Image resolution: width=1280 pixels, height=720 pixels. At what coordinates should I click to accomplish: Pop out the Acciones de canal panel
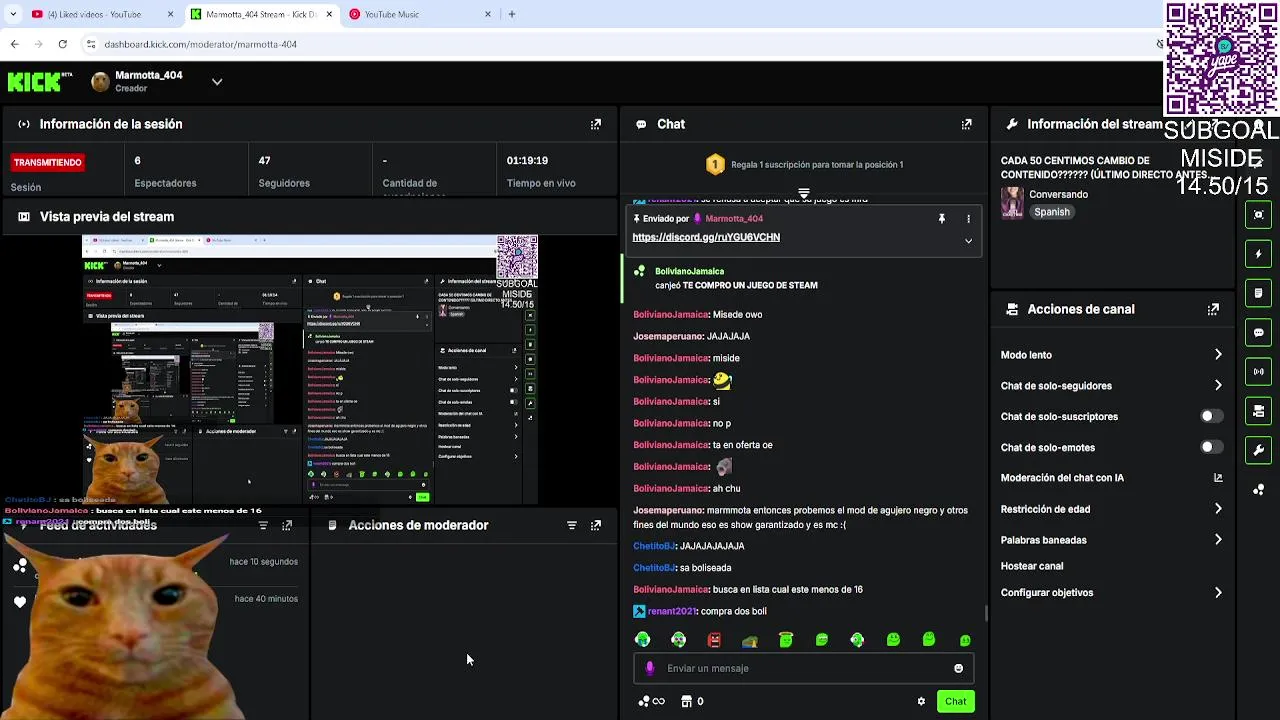point(1213,309)
